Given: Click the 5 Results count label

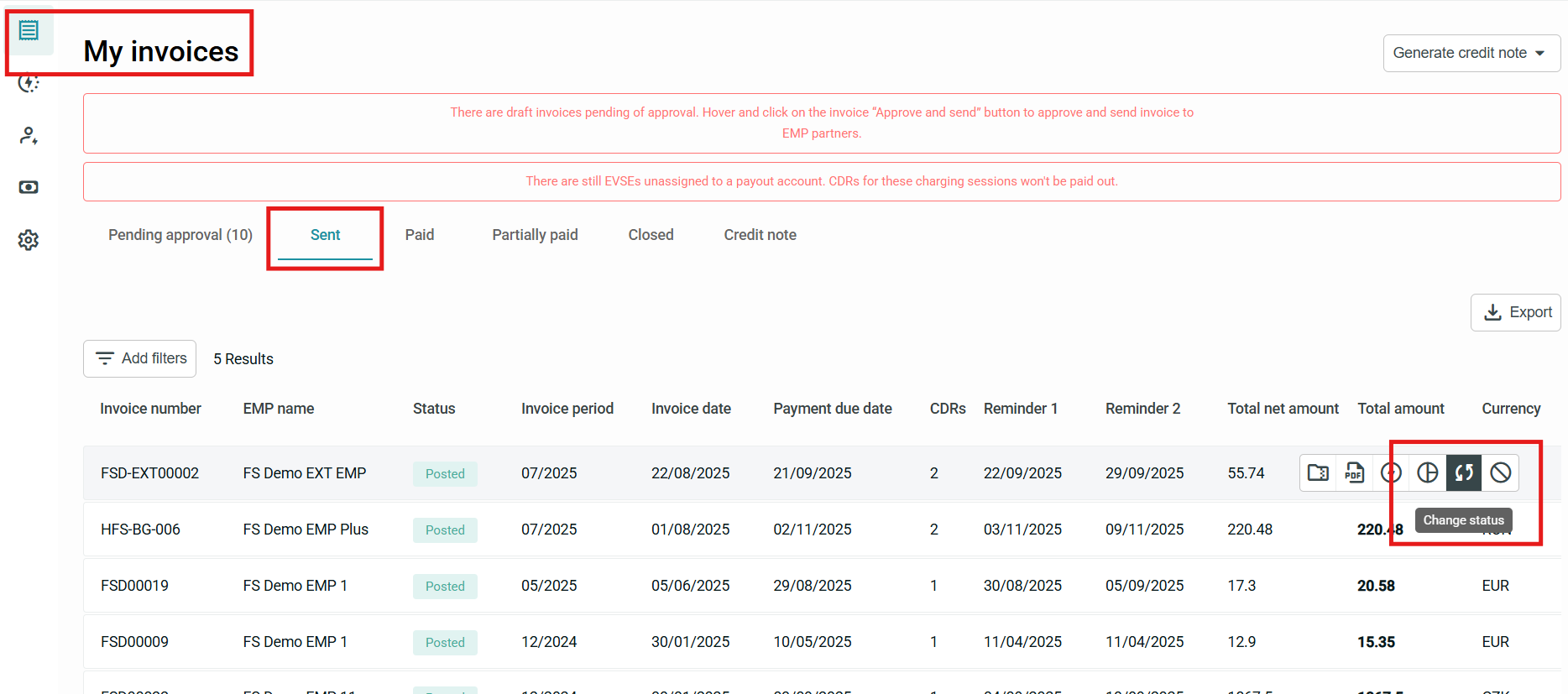Looking at the screenshot, I should tap(243, 359).
